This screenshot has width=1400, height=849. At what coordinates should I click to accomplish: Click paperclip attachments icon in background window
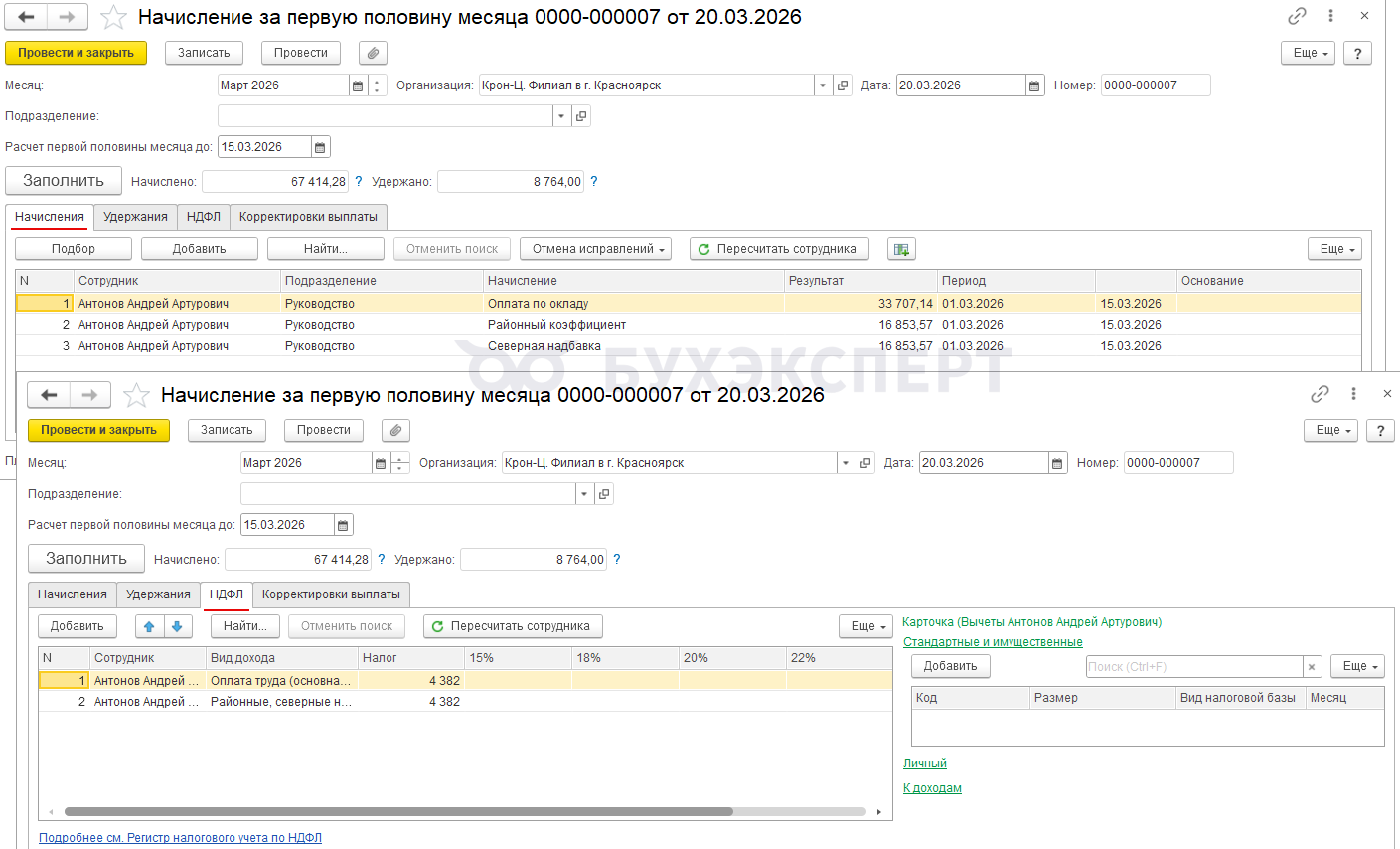(x=373, y=53)
